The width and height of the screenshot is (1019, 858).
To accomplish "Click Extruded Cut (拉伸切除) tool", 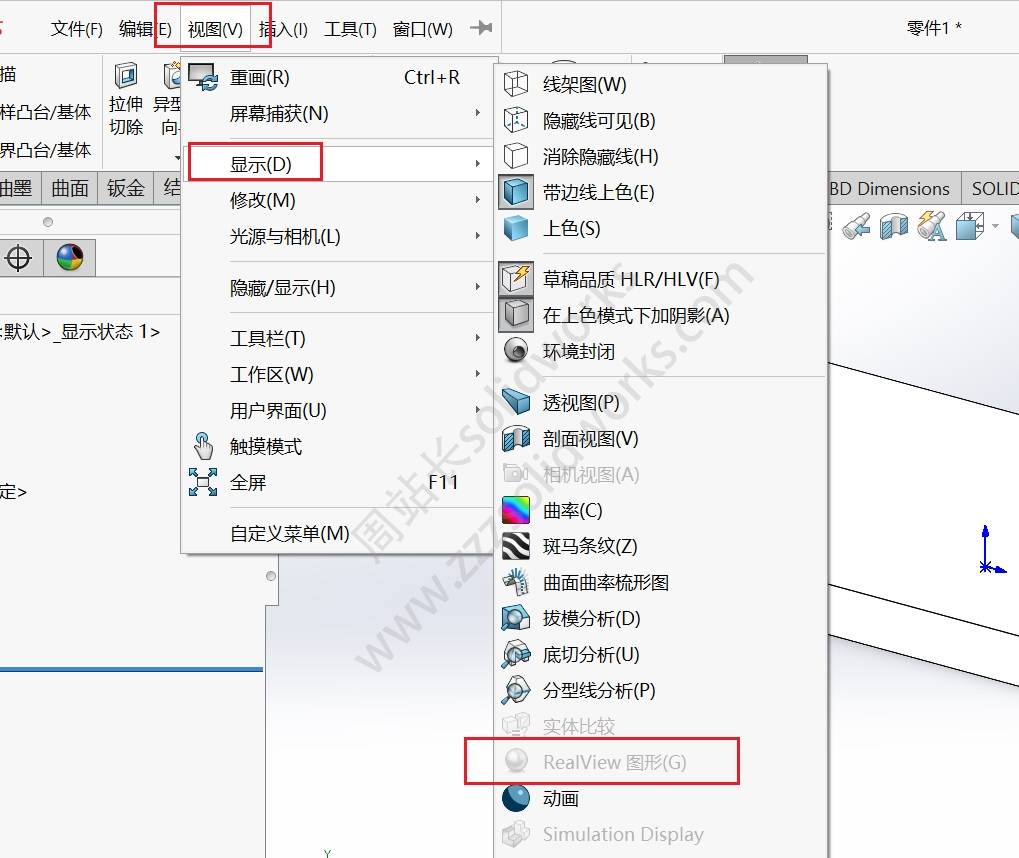I will [x=125, y=99].
